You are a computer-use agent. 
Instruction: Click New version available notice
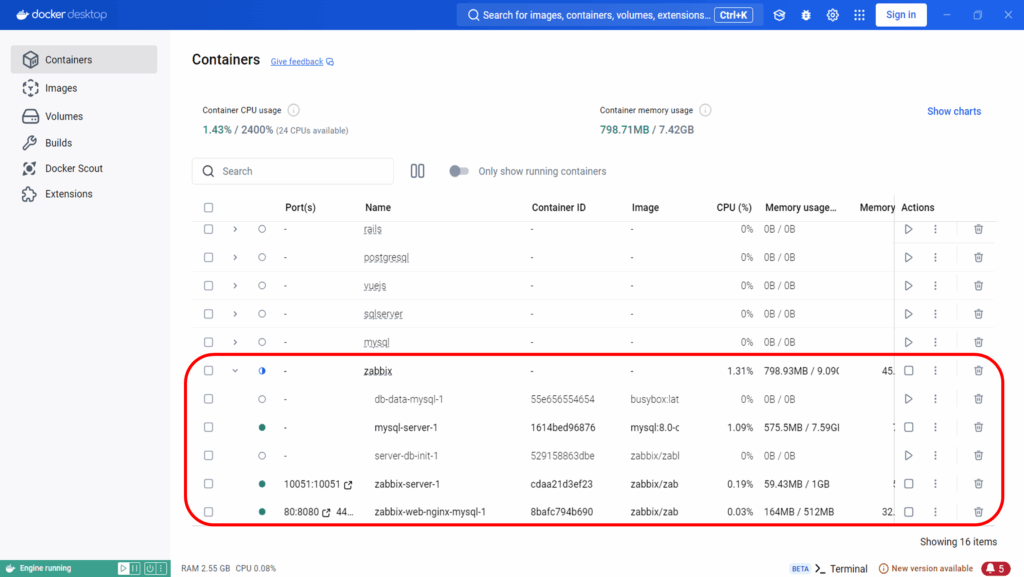pos(925,569)
